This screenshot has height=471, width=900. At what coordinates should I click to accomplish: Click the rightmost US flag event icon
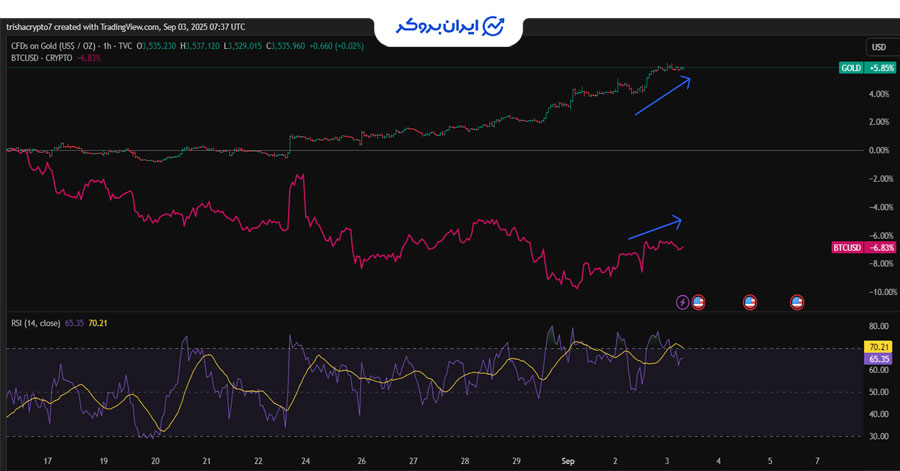797,301
